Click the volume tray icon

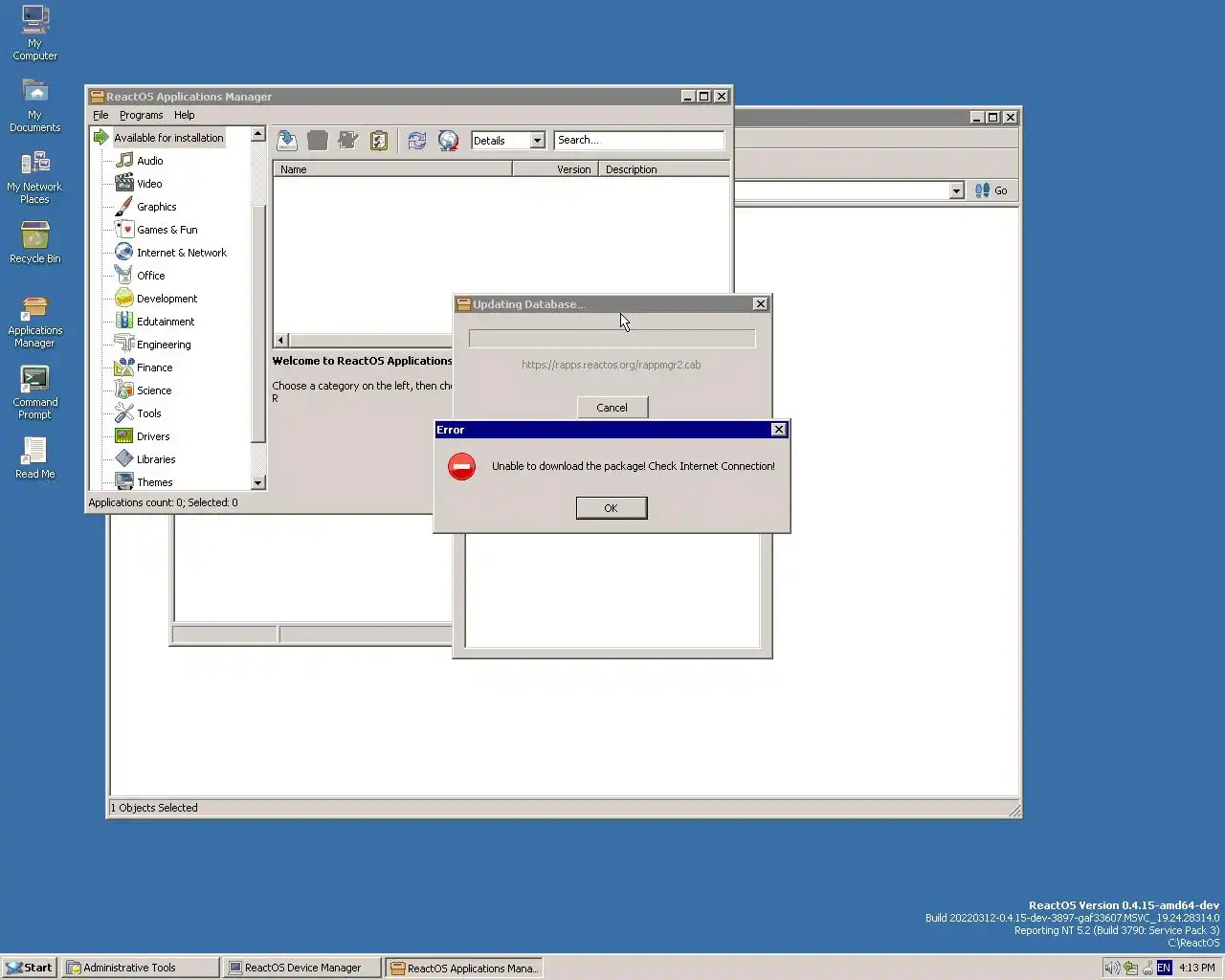coord(1112,968)
